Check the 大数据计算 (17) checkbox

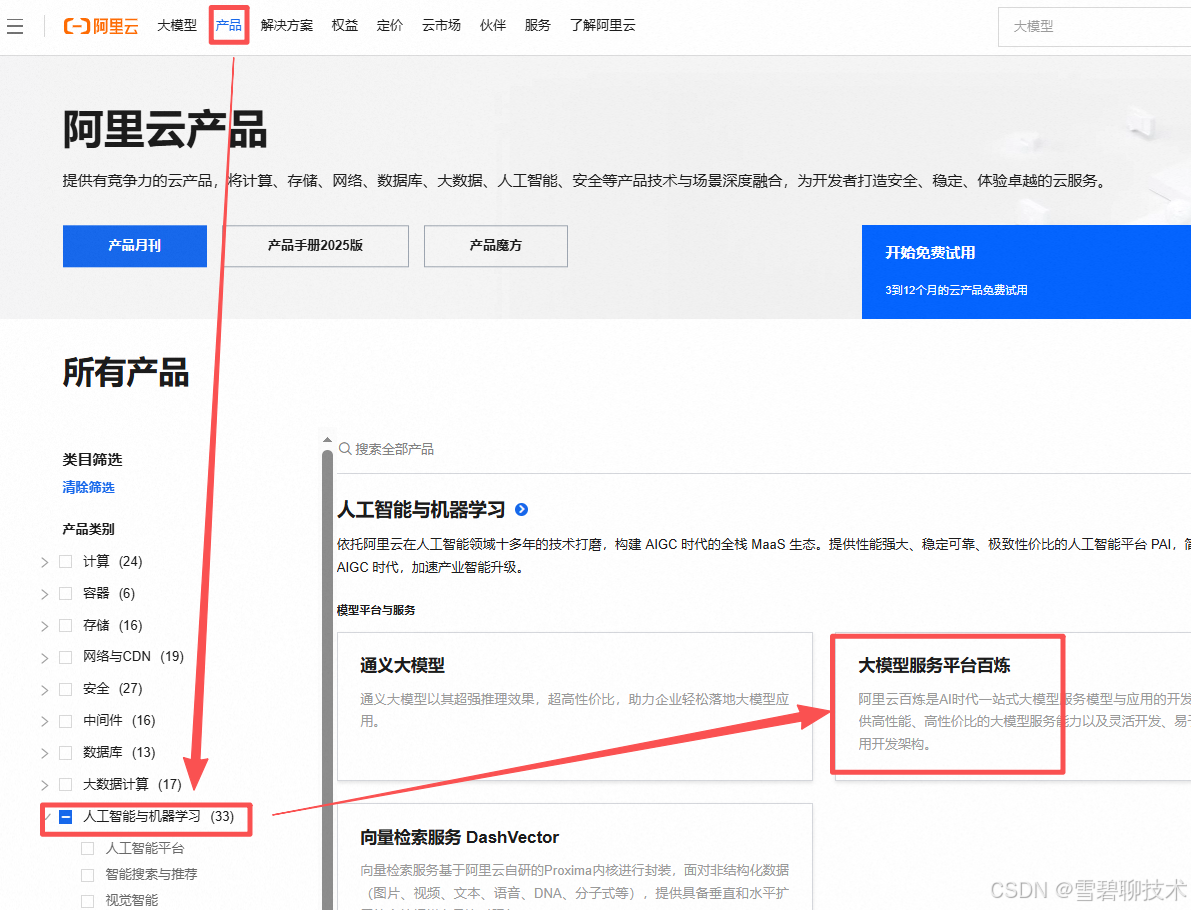pos(66,785)
